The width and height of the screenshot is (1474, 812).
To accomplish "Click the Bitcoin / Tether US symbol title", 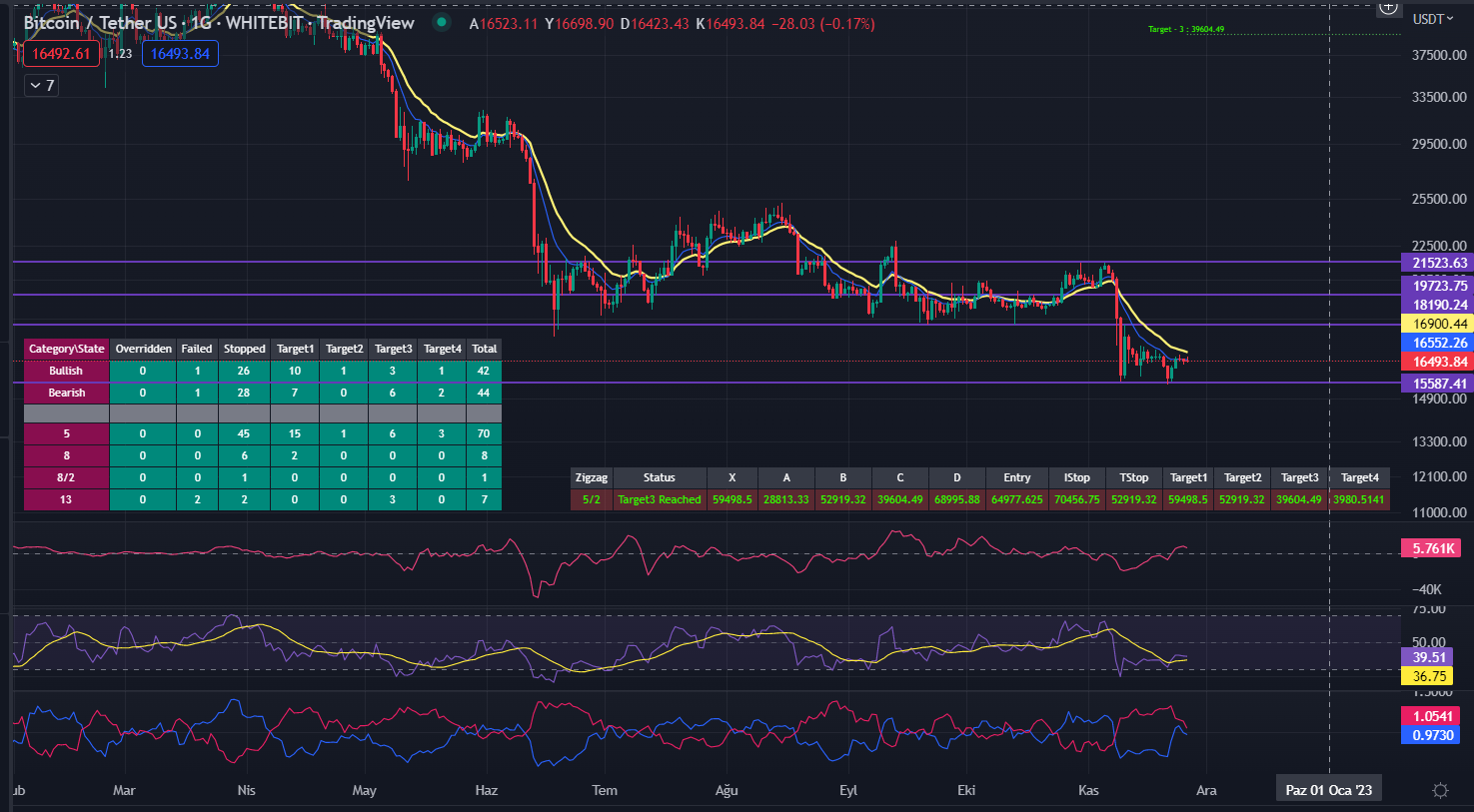I will pos(99,23).
